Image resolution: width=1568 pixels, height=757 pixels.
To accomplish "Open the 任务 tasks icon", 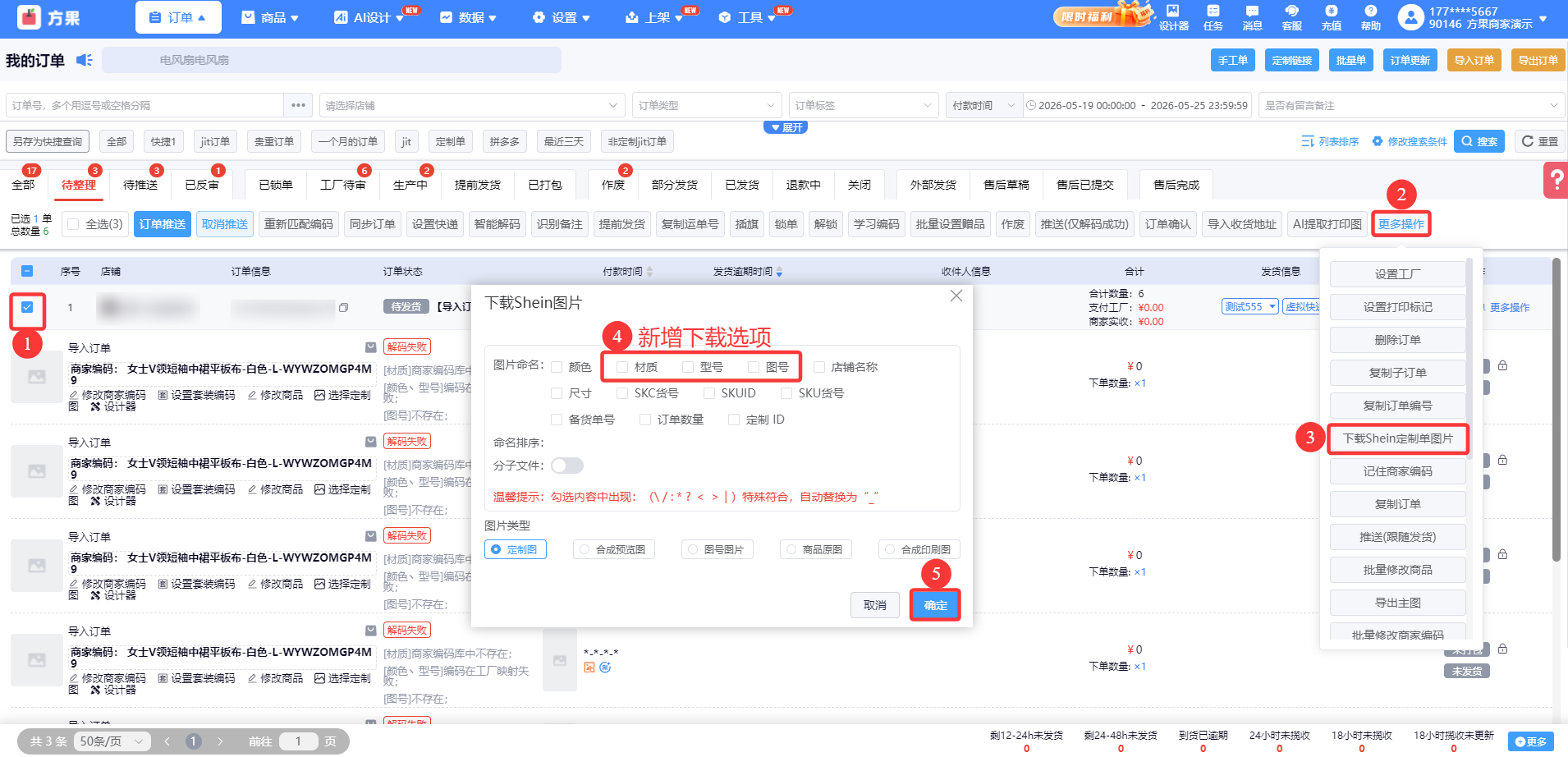I will [x=1213, y=16].
